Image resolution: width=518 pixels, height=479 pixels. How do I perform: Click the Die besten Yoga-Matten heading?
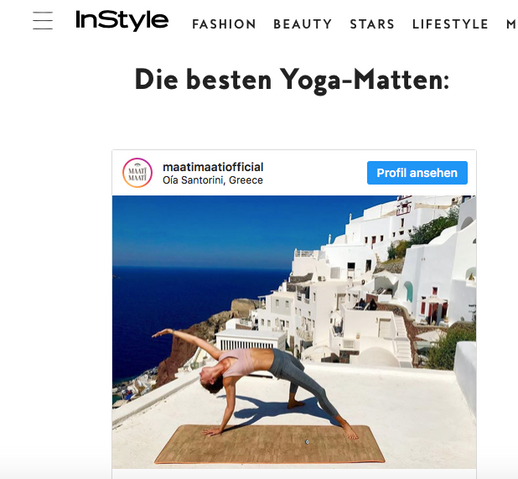point(292,79)
